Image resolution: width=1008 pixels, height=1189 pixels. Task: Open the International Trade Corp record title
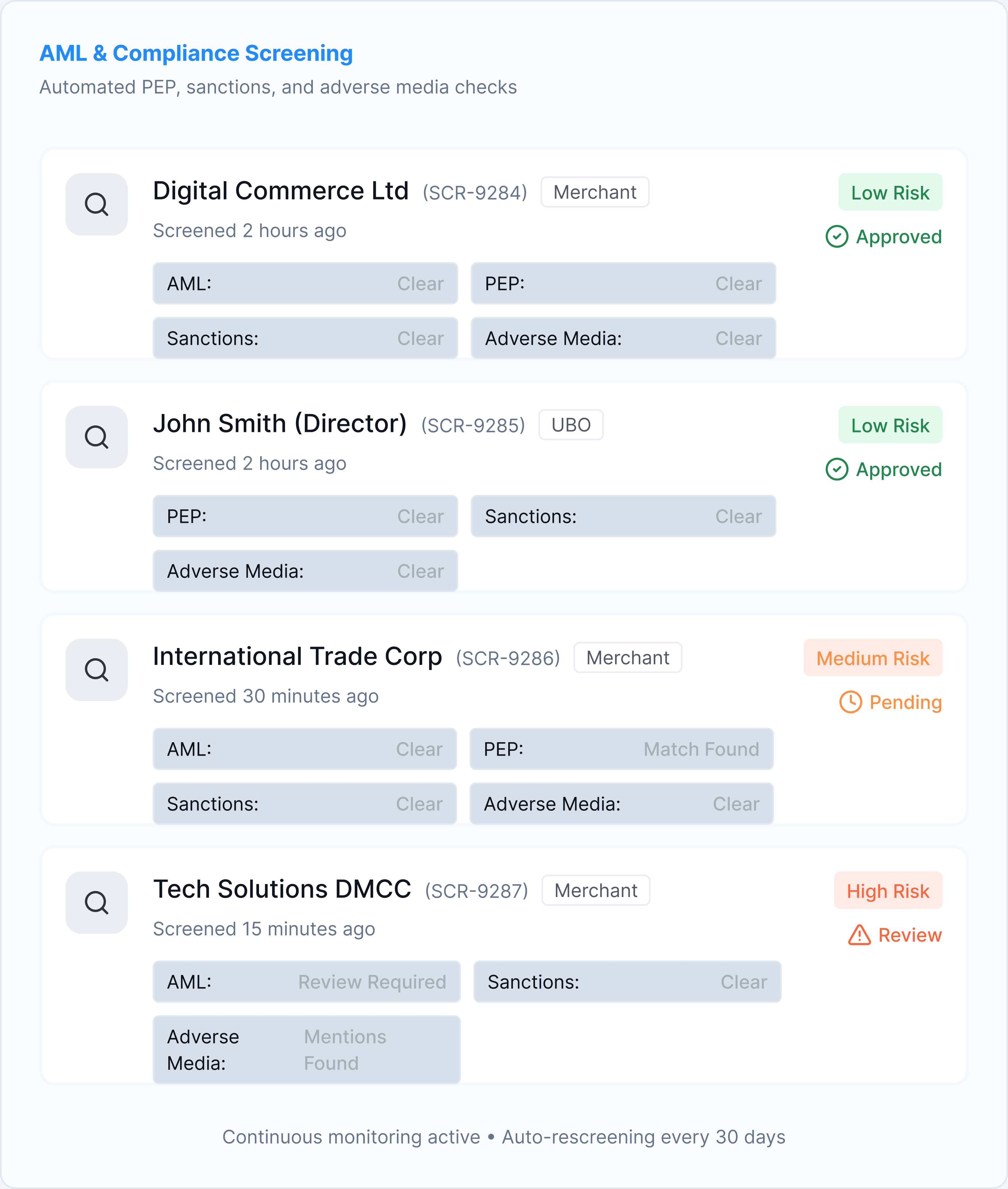click(x=297, y=657)
